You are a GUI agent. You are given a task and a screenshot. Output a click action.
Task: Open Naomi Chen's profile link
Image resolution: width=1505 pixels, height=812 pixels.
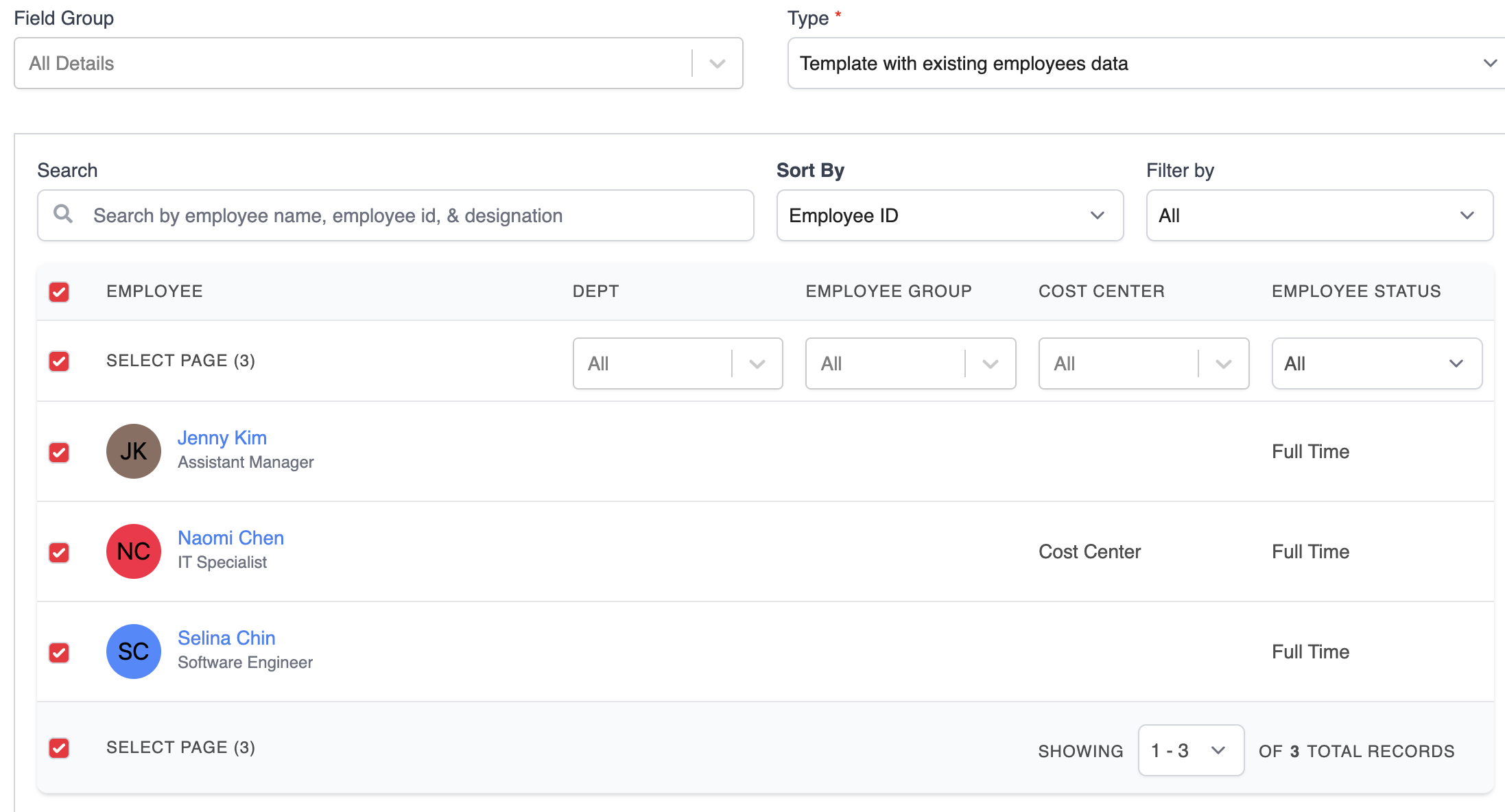point(230,538)
